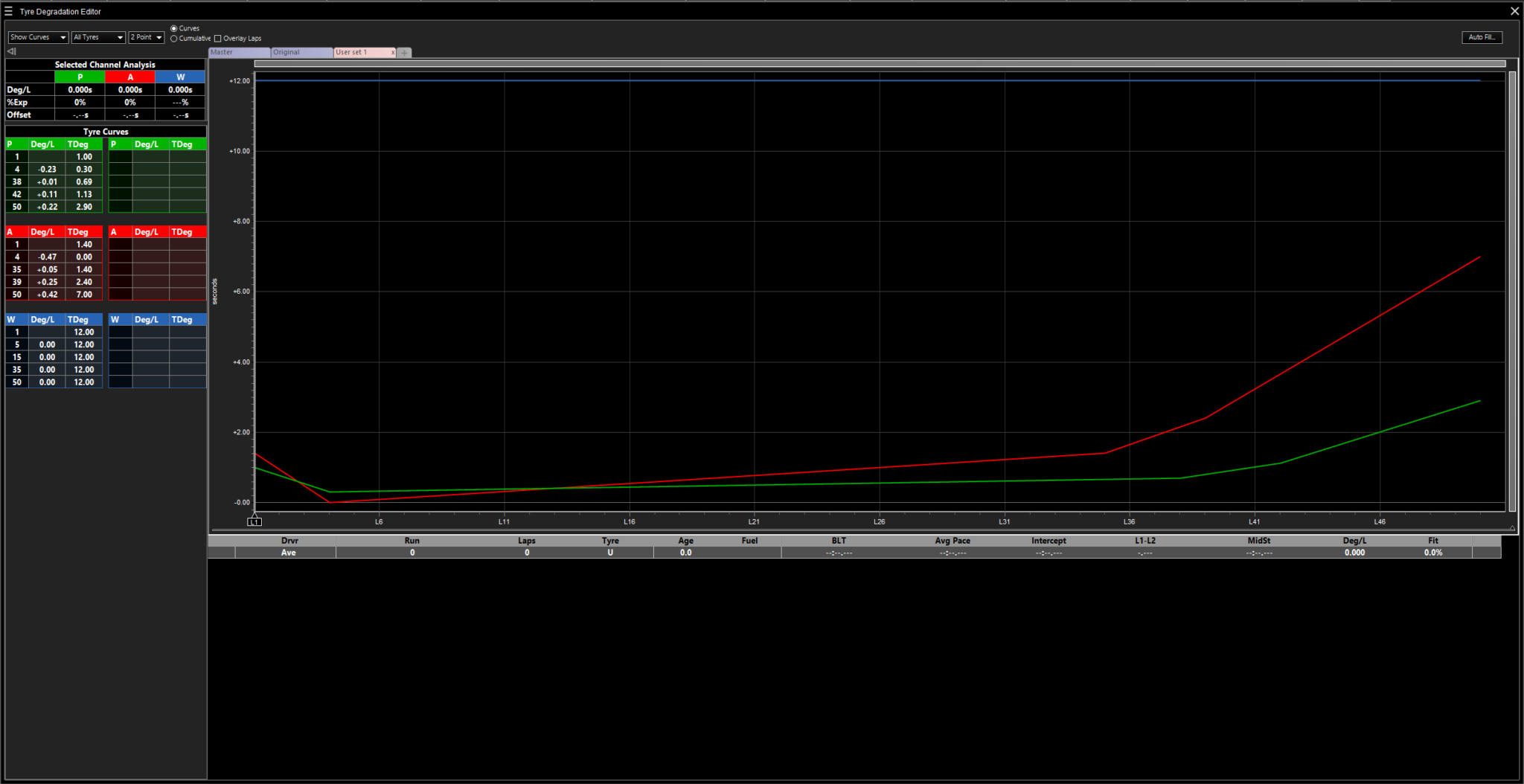Image resolution: width=1524 pixels, height=784 pixels.
Task: Click the horizontal range bar above the chart
Action: (x=880, y=63)
